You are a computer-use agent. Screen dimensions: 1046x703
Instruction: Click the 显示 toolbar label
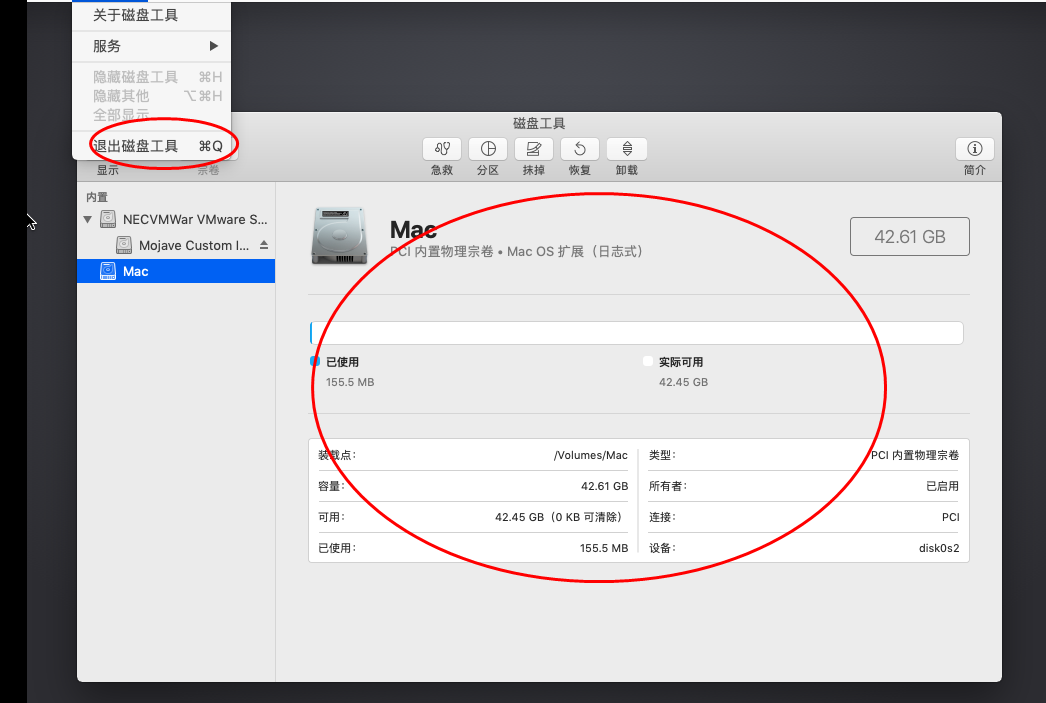(108, 170)
